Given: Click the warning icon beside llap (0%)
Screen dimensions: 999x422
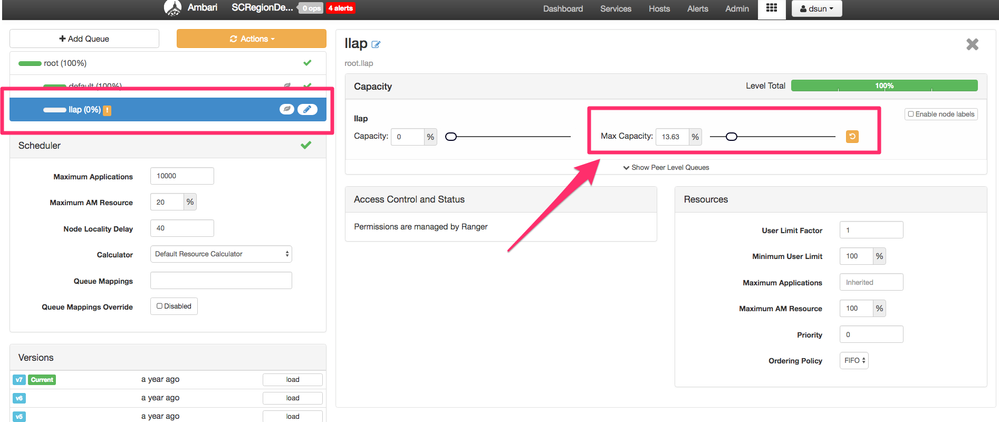Looking at the screenshot, I should click(x=107, y=110).
